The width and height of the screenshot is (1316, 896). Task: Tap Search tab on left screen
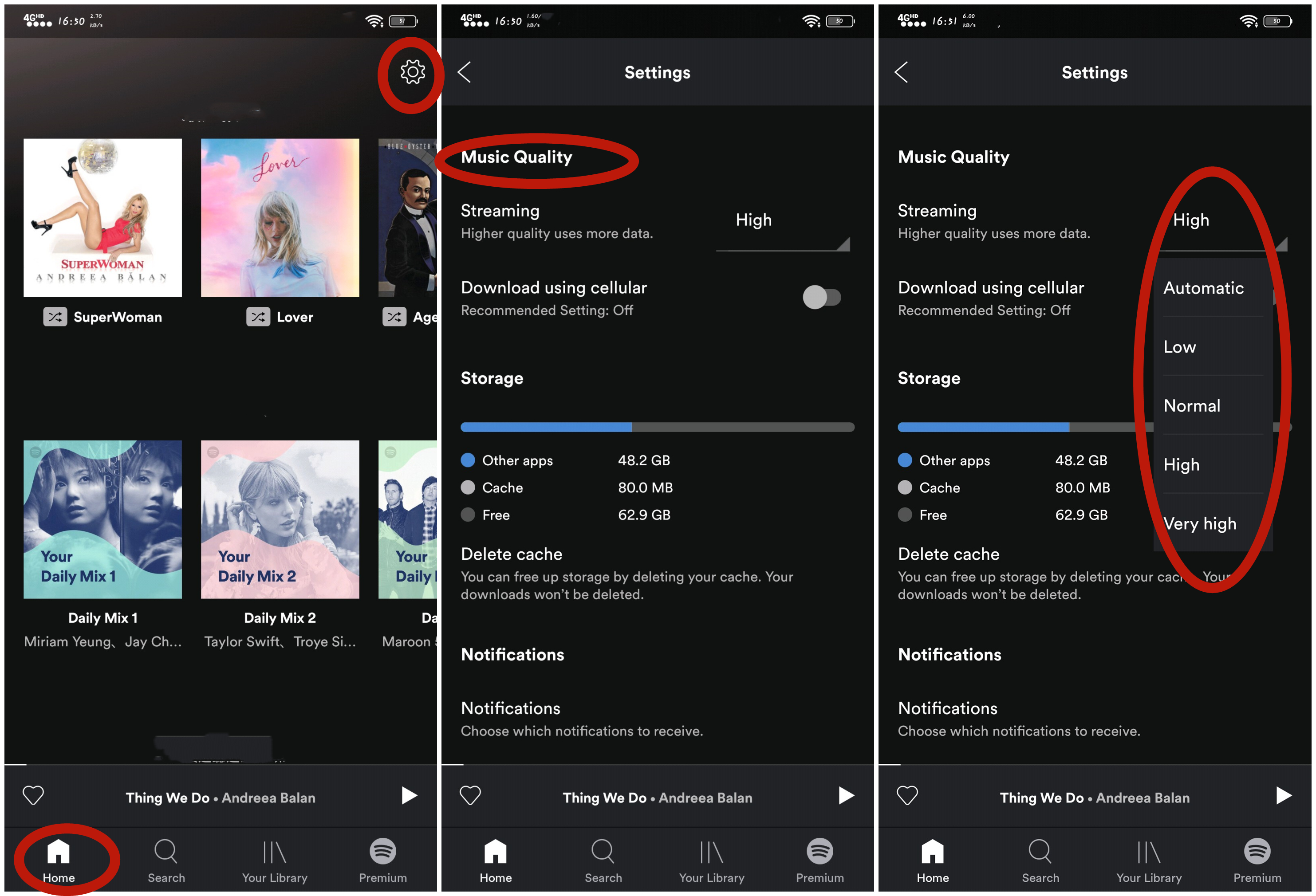pyautogui.click(x=166, y=861)
